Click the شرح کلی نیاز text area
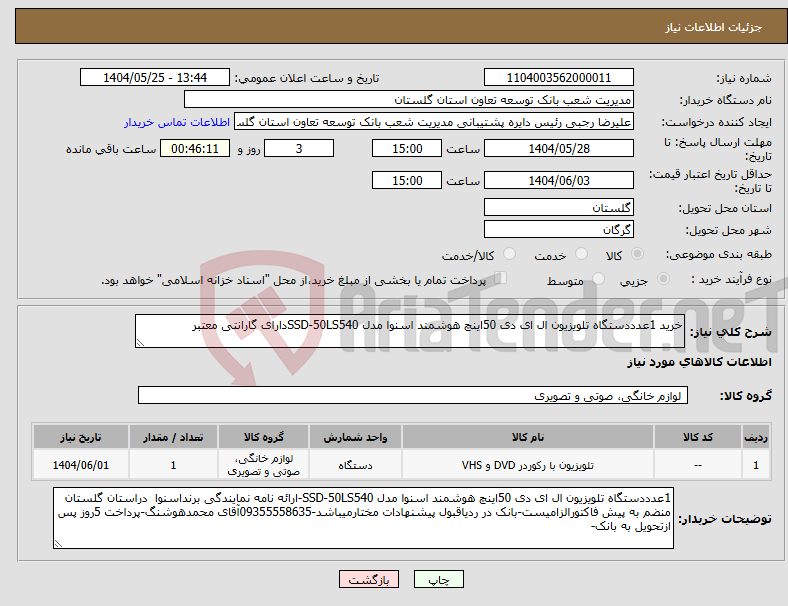 [x=410, y=331]
